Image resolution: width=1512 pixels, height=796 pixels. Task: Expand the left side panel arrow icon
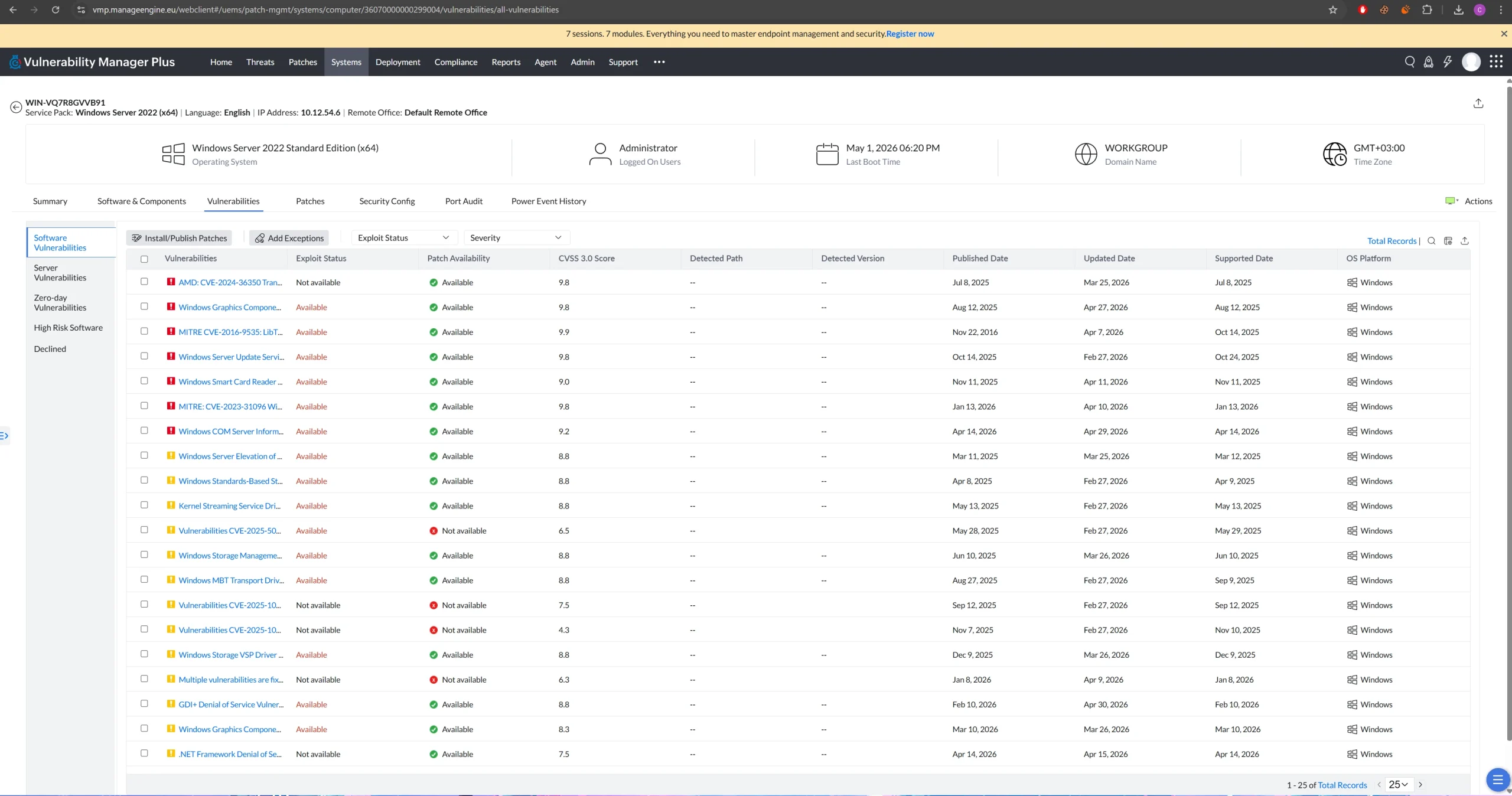[4, 436]
